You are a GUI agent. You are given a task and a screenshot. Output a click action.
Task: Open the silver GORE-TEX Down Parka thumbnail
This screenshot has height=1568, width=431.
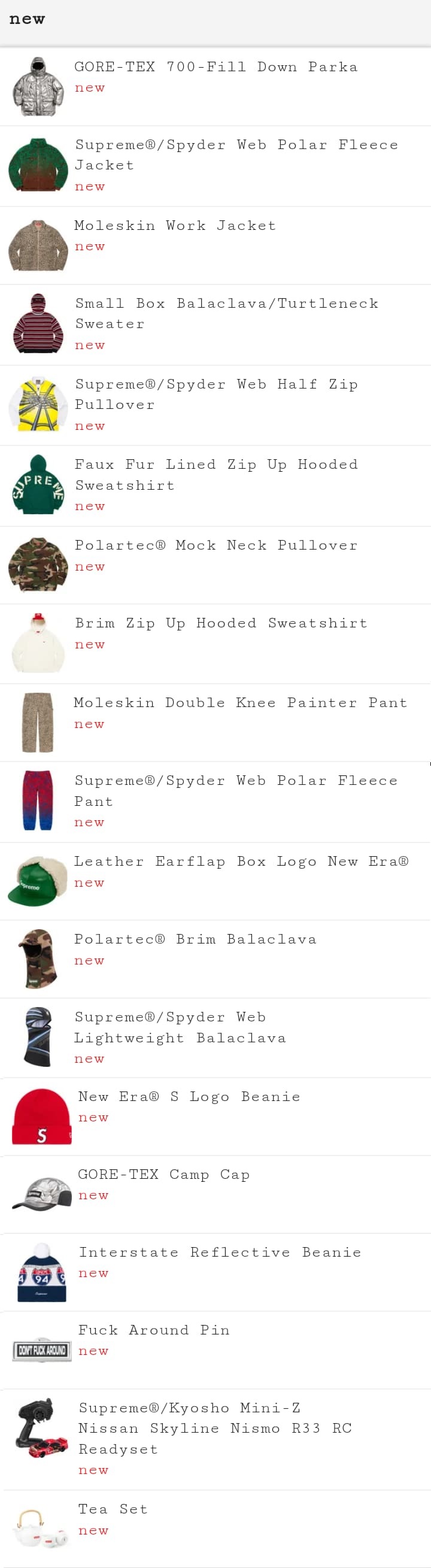38,86
